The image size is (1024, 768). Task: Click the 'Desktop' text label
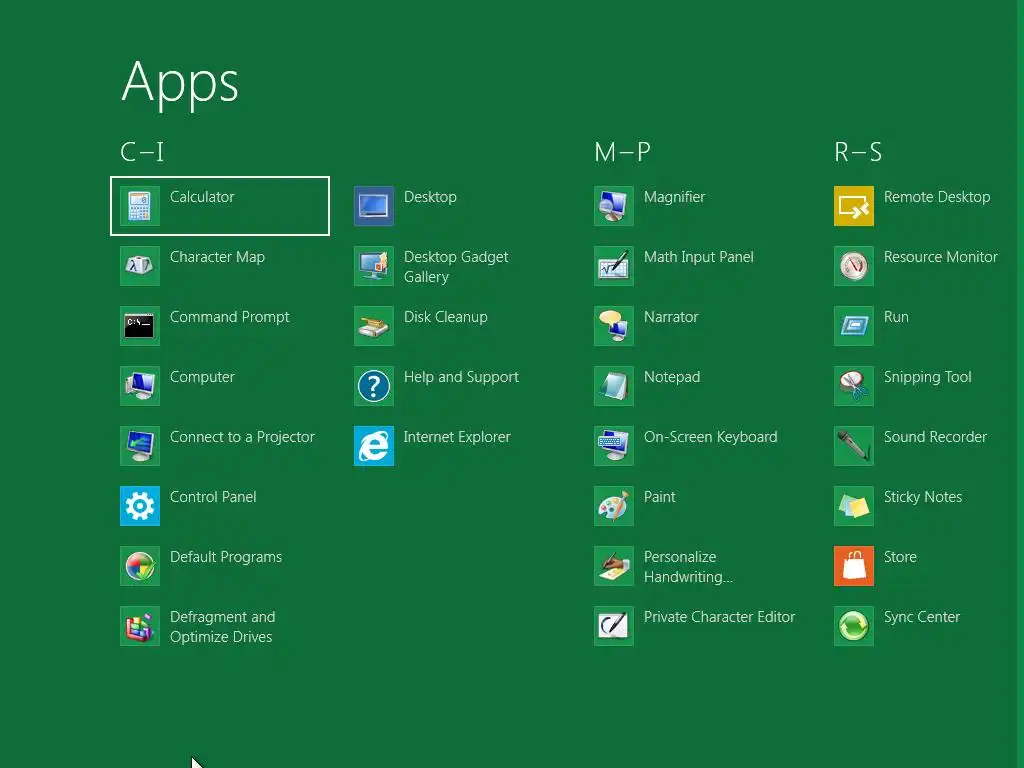(430, 197)
